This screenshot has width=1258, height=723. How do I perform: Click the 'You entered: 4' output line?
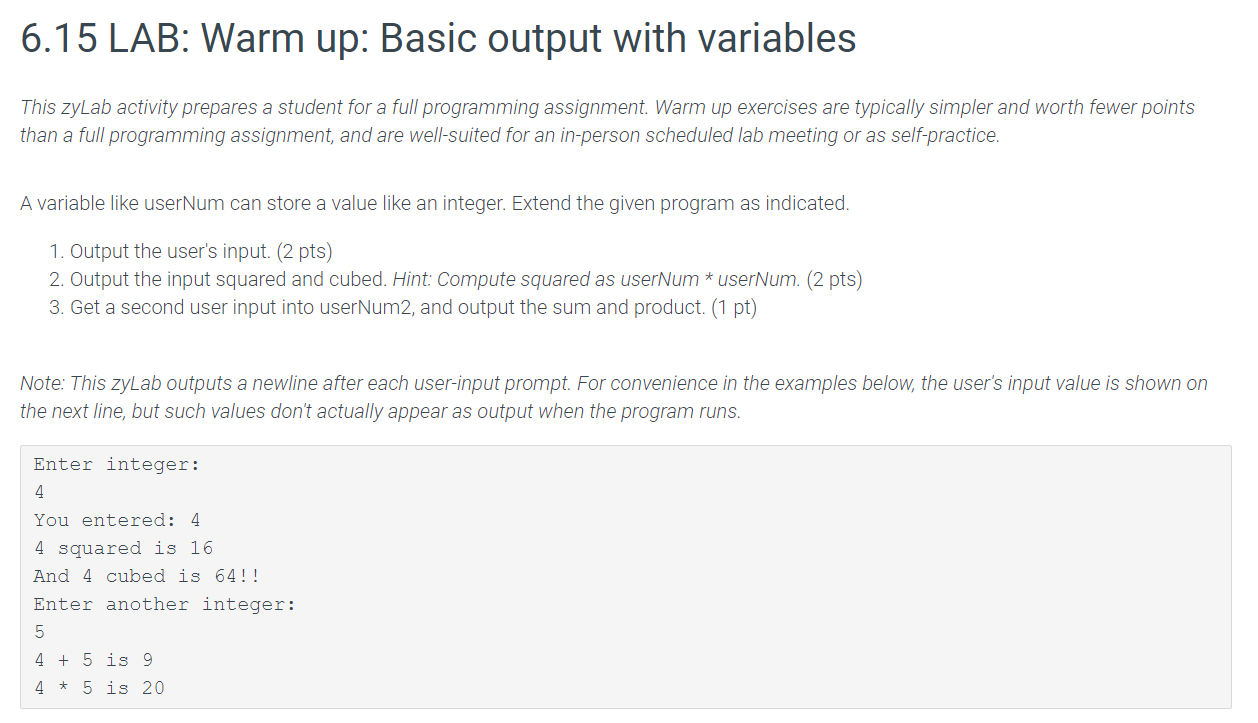click(117, 520)
